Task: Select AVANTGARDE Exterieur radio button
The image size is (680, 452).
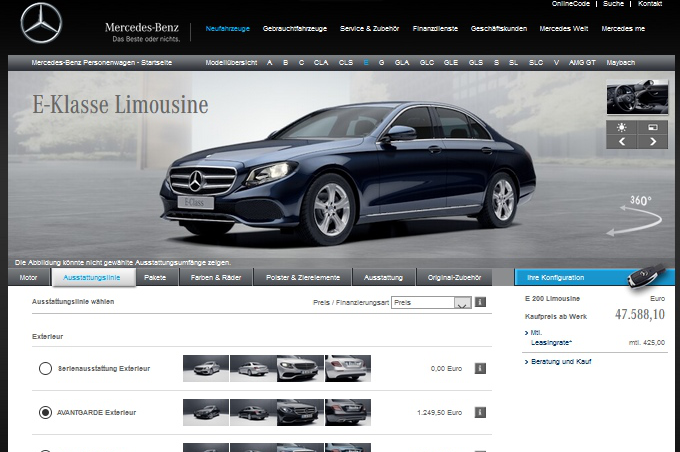Action: coord(45,412)
